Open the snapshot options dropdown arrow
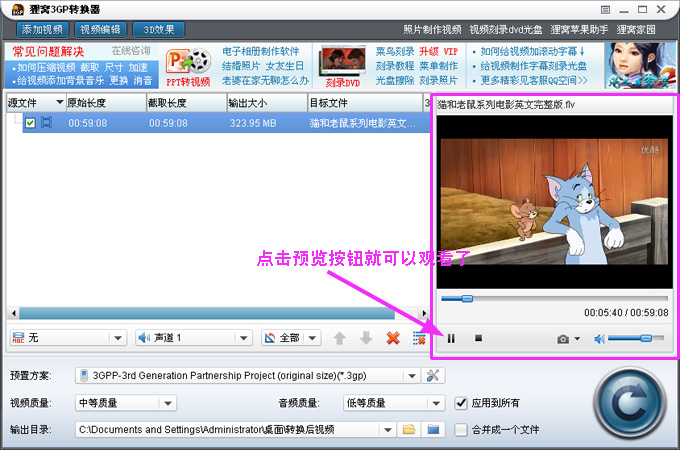Image resolution: width=680 pixels, height=450 pixels. pyautogui.click(x=577, y=339)
